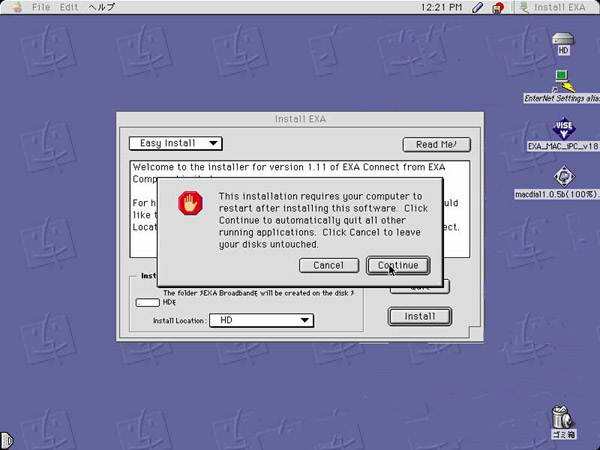Viewport: 600px width, 450px height.
Task: Collapse the control strip tab at bottom-left
Action: pyautogui.click(x=5, y=439)
